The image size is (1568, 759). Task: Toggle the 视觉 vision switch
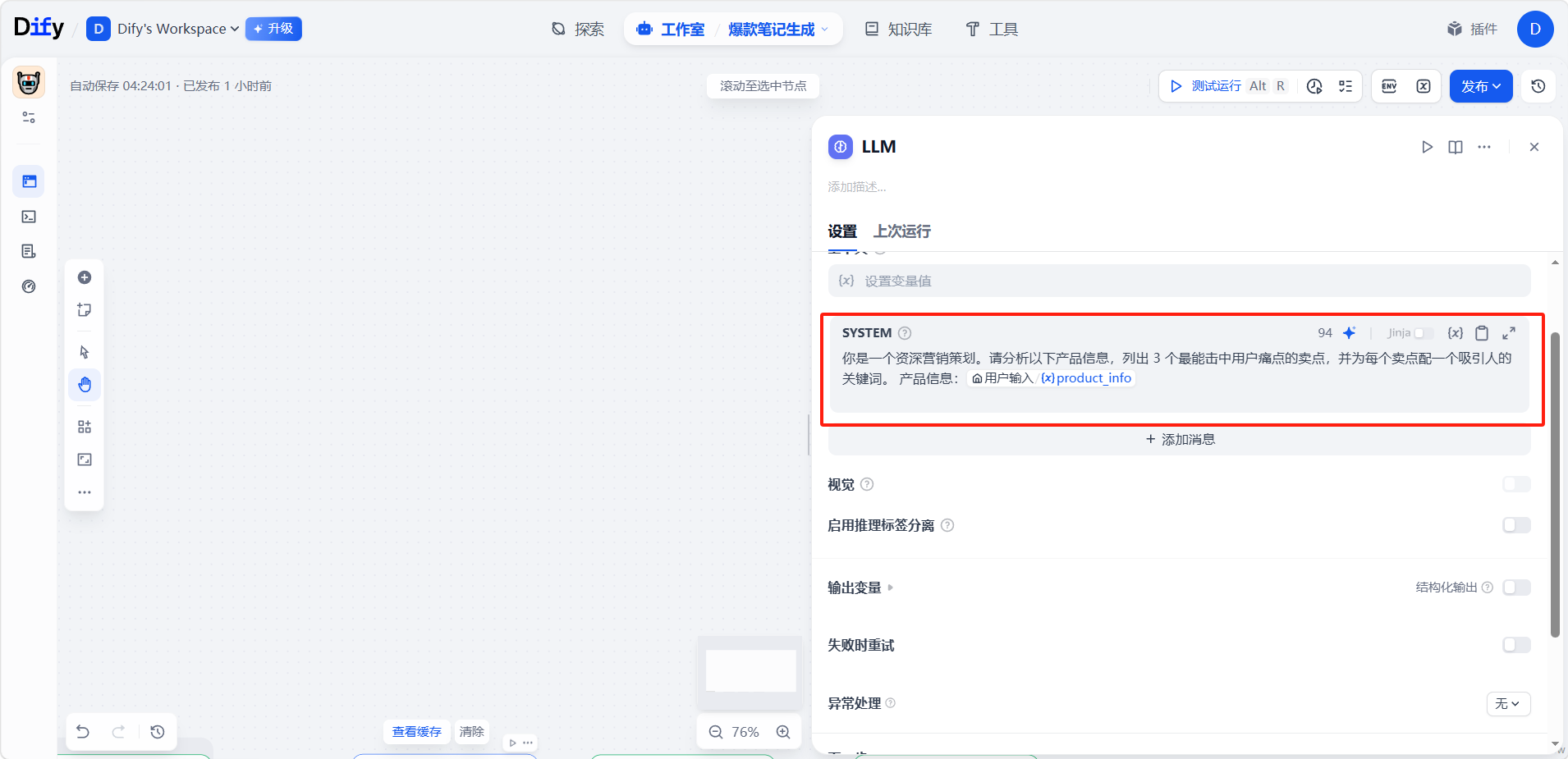click(x=1515, y=484)
